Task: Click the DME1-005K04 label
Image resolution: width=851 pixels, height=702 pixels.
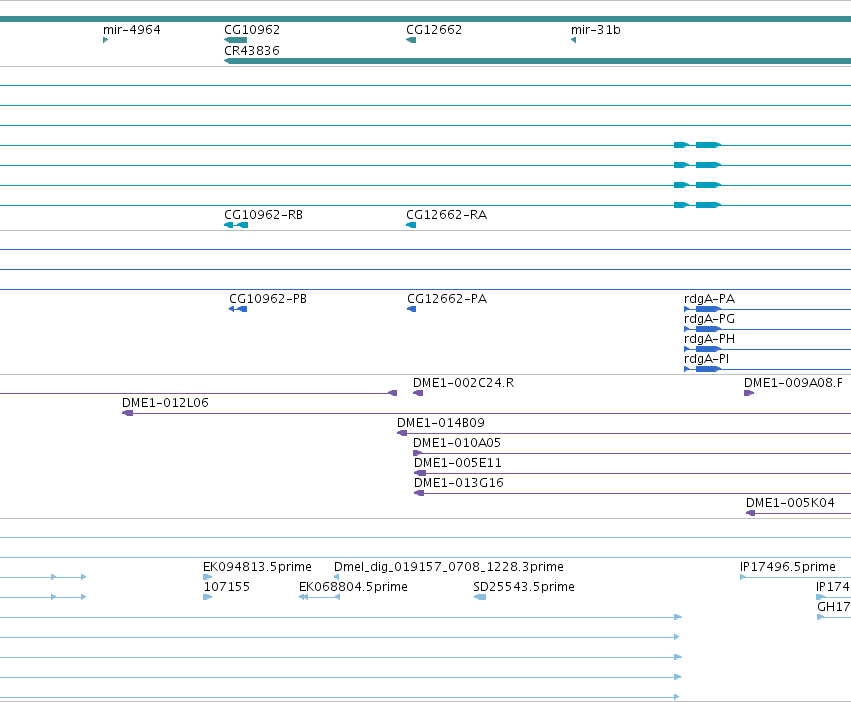Action: click(x=790, y=503)
